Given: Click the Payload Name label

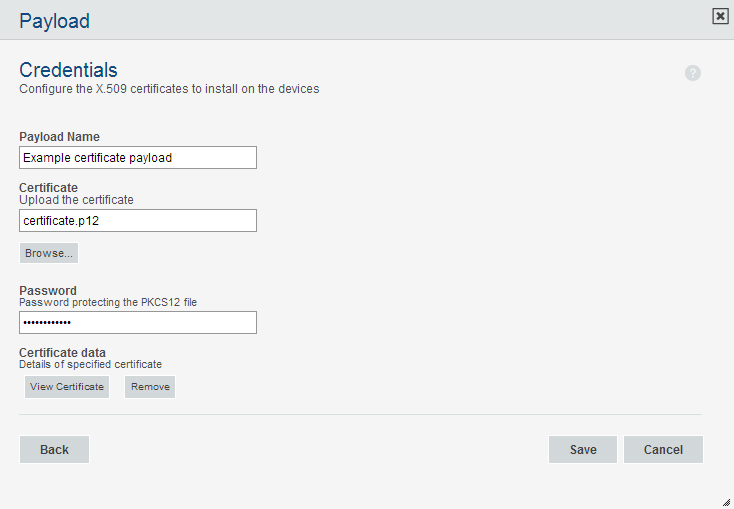Looking at the screenshot, I should 59,137.
